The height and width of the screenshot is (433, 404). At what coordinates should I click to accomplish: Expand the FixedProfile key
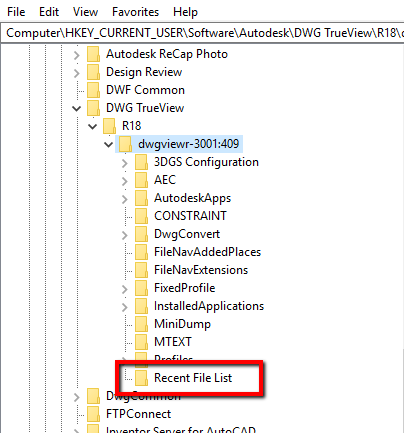[125, 289]
